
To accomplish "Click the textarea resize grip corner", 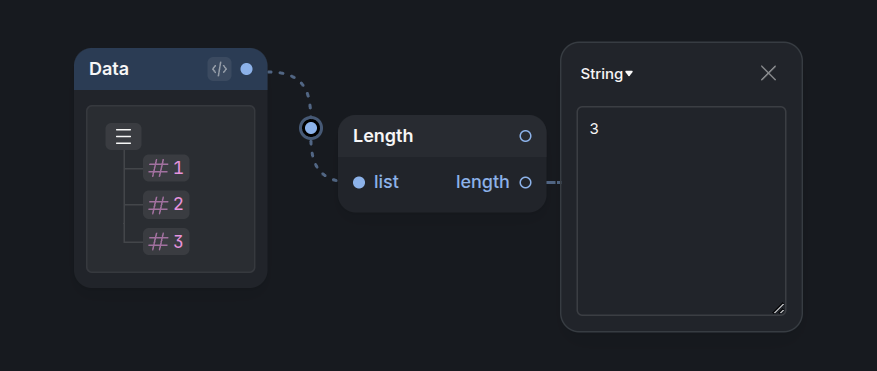I will [779, 308].
